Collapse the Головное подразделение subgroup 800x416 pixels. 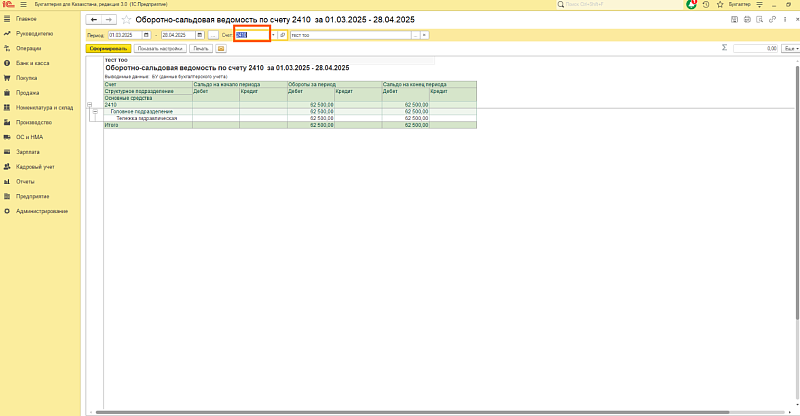(95, 111)
